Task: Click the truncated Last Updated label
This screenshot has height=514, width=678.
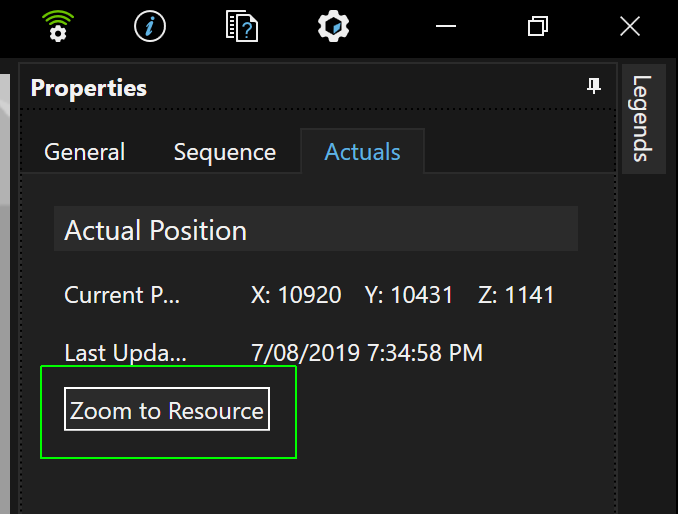Action: click(x=125, y=353)
